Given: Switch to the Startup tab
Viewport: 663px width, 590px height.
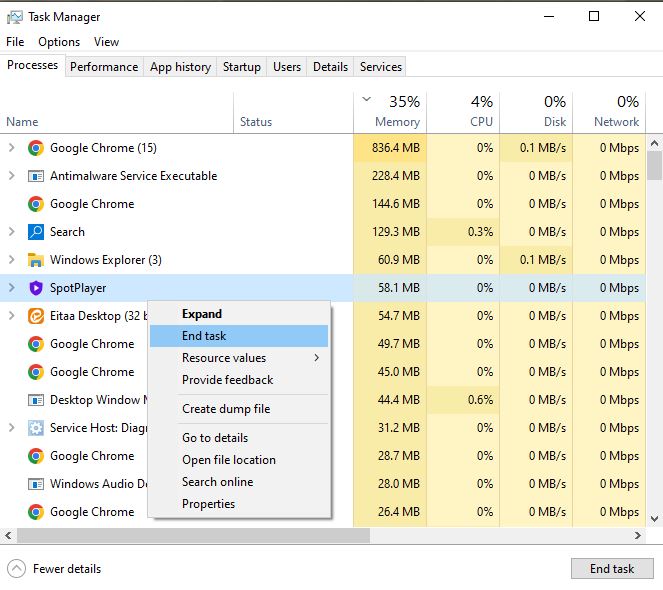Looking at the screenshot, I should pos(241,67).
